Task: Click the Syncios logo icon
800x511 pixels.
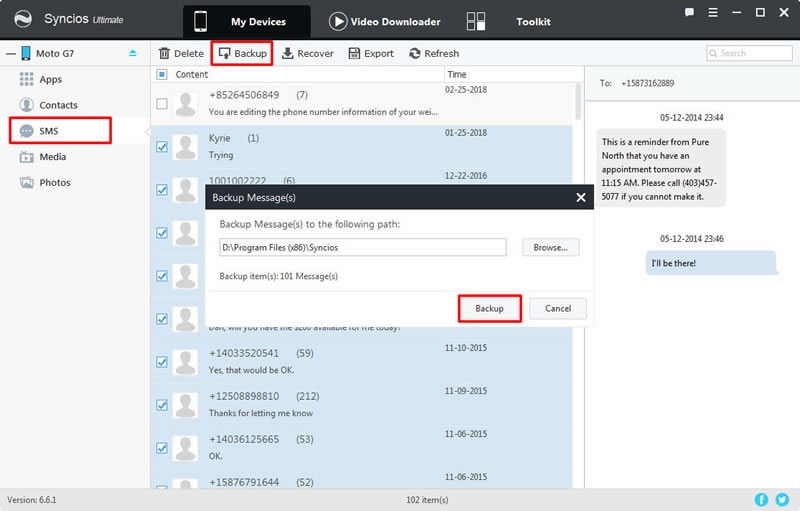Action: click(22, 19)
